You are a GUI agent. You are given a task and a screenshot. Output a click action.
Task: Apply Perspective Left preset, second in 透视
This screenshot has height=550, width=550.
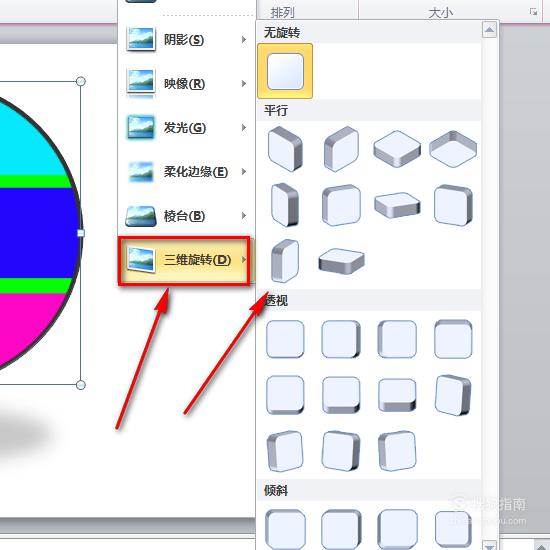[x=341, y=339]
